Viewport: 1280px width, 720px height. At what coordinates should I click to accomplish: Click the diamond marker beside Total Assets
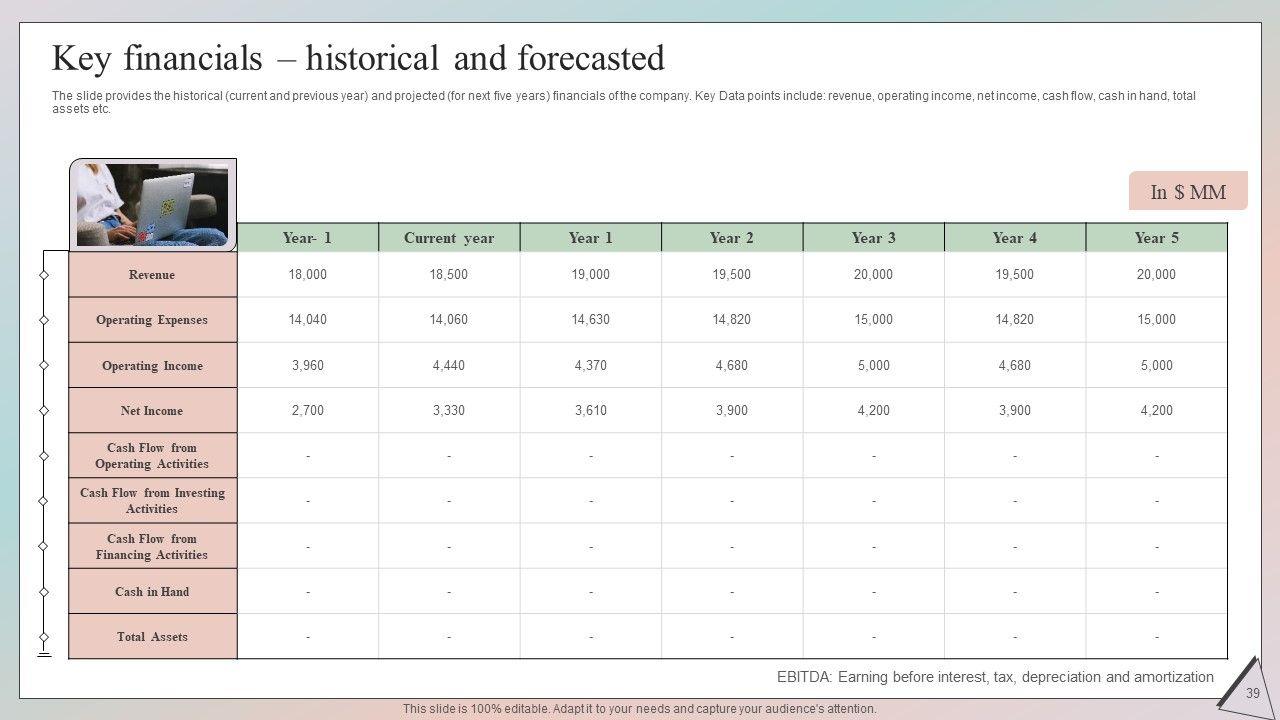44,637
